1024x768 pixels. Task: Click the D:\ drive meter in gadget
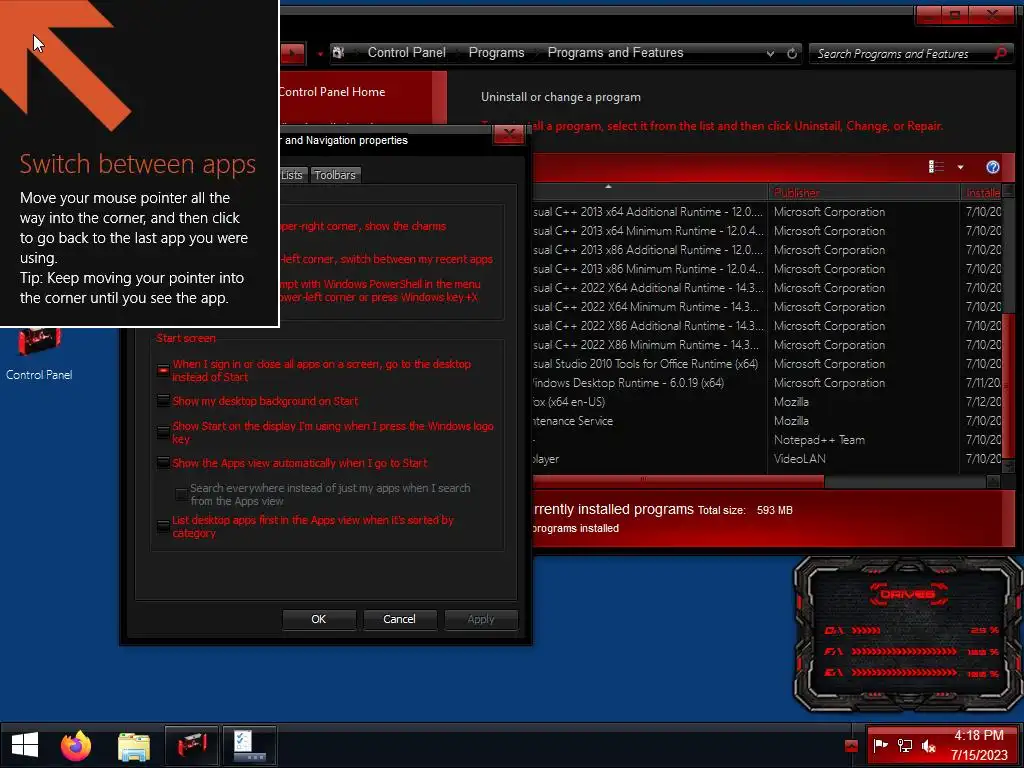[x=911, y=630]
